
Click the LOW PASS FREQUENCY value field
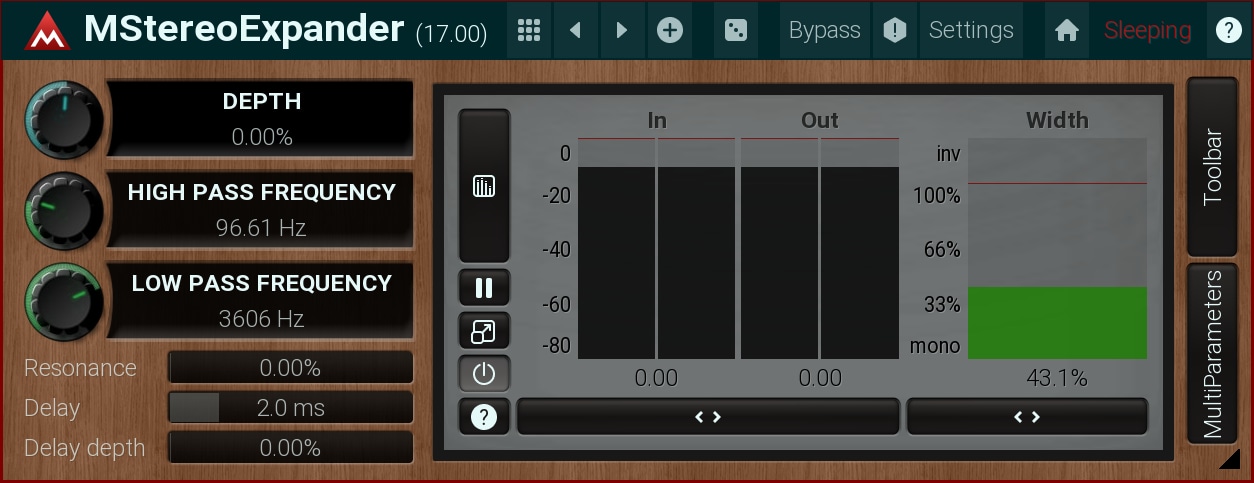[261, 301]
